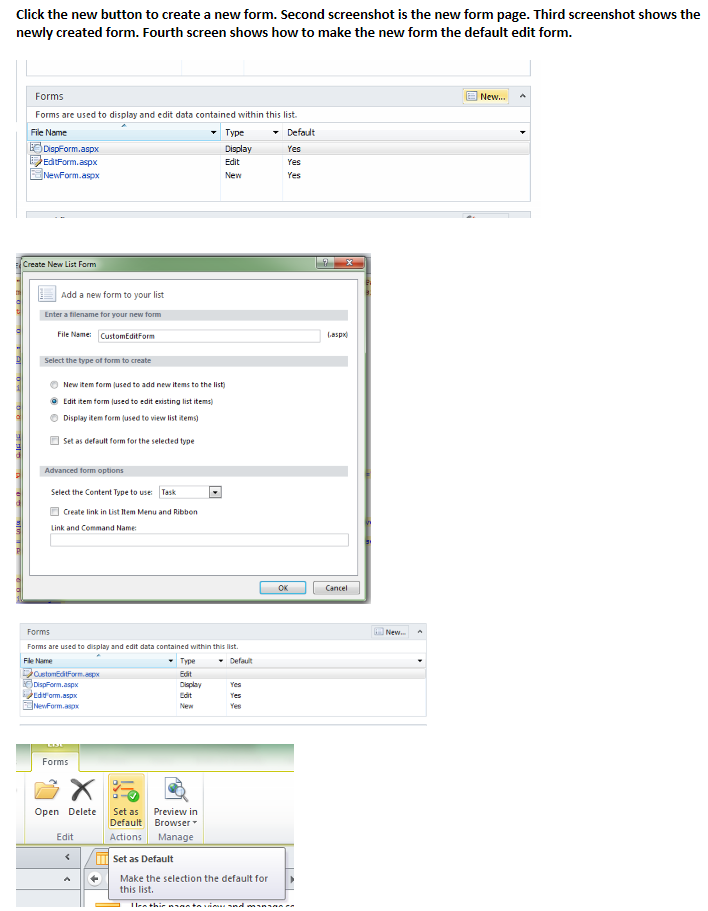Click the Open folder icon in ribbon
The image size is (708, 911).
(x=46, y=790)
